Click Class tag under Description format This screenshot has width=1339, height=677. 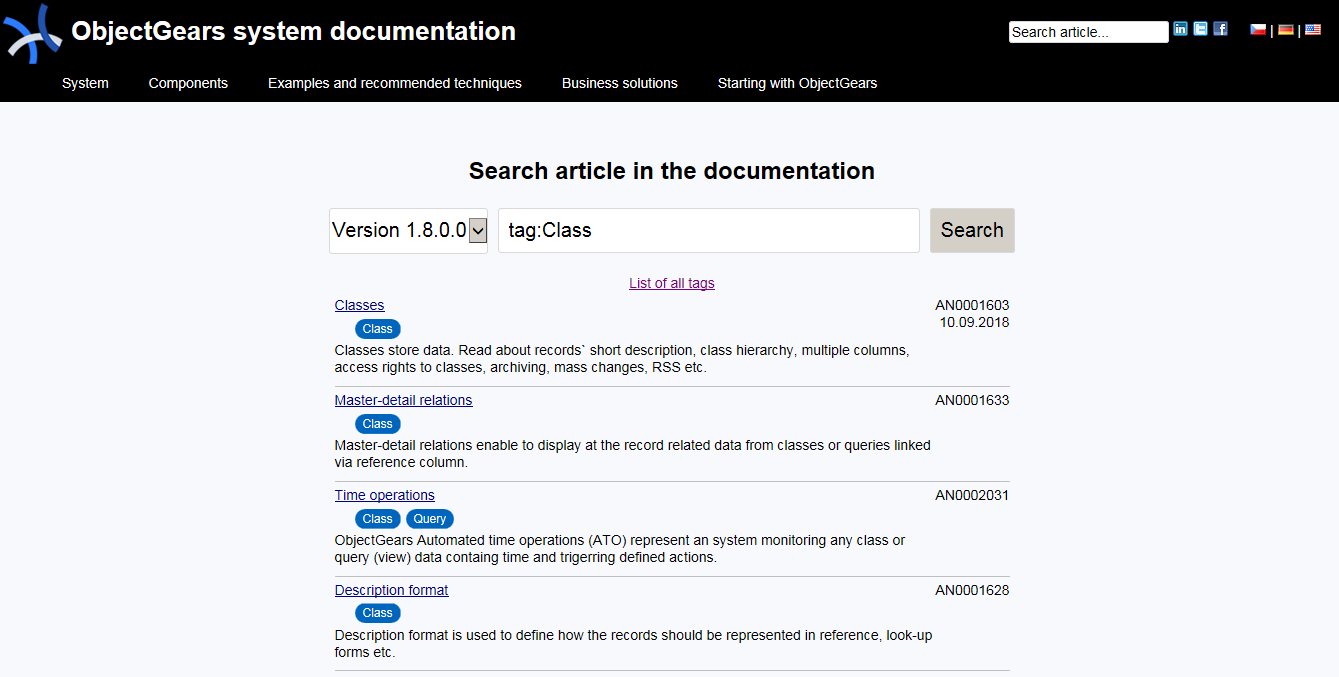pos(378,613)
